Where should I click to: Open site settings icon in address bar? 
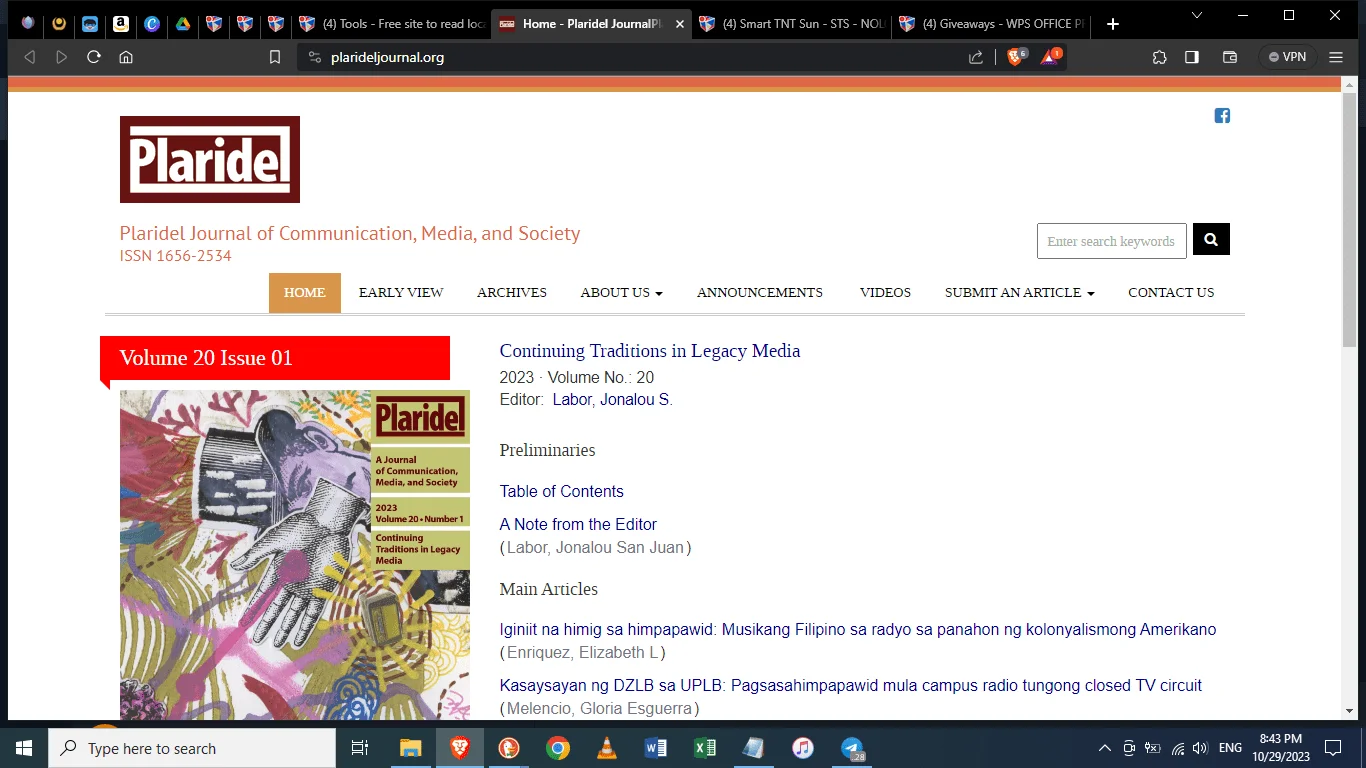(x=314, y=57)
